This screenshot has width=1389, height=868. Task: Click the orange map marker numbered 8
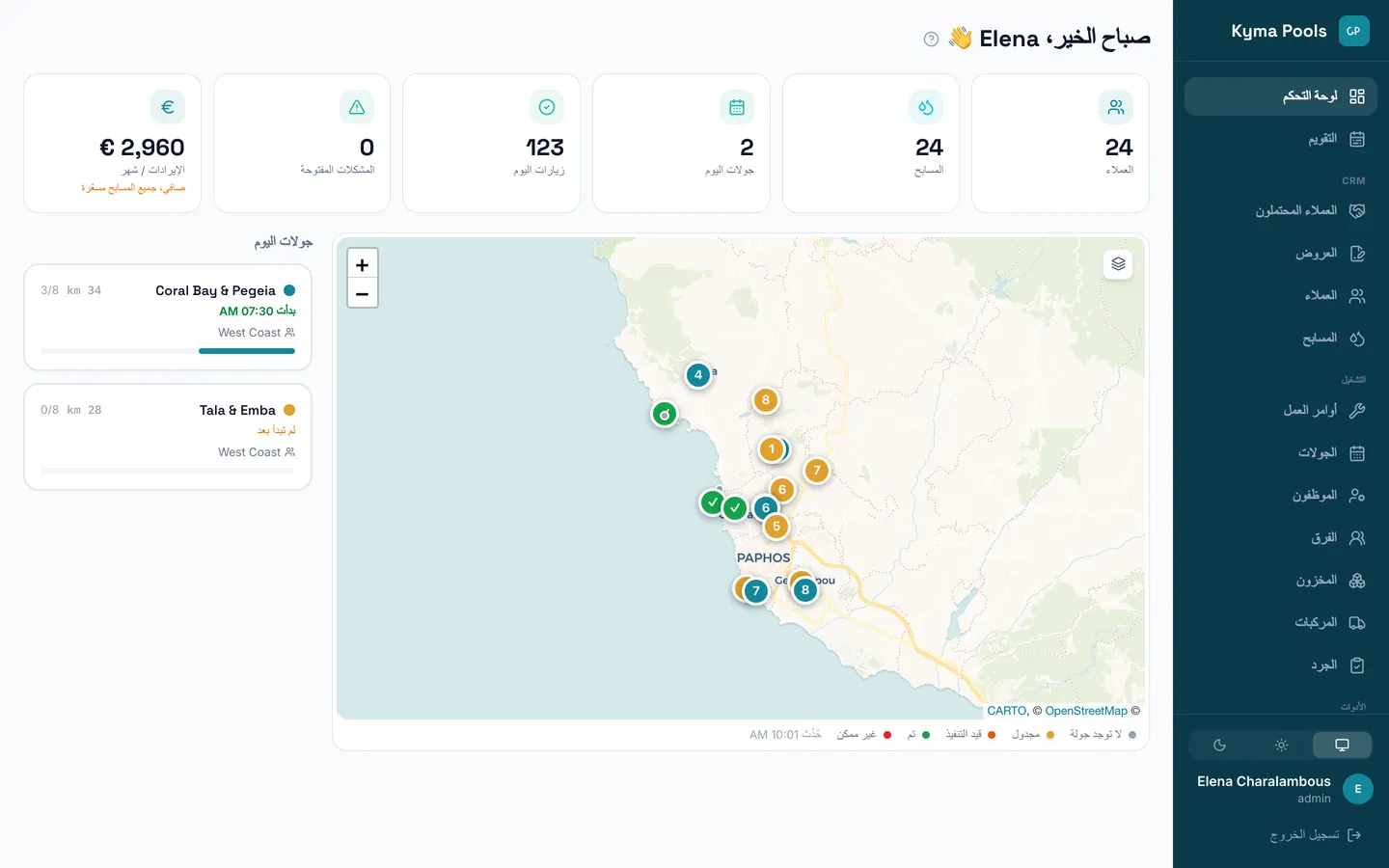[766, 400]
